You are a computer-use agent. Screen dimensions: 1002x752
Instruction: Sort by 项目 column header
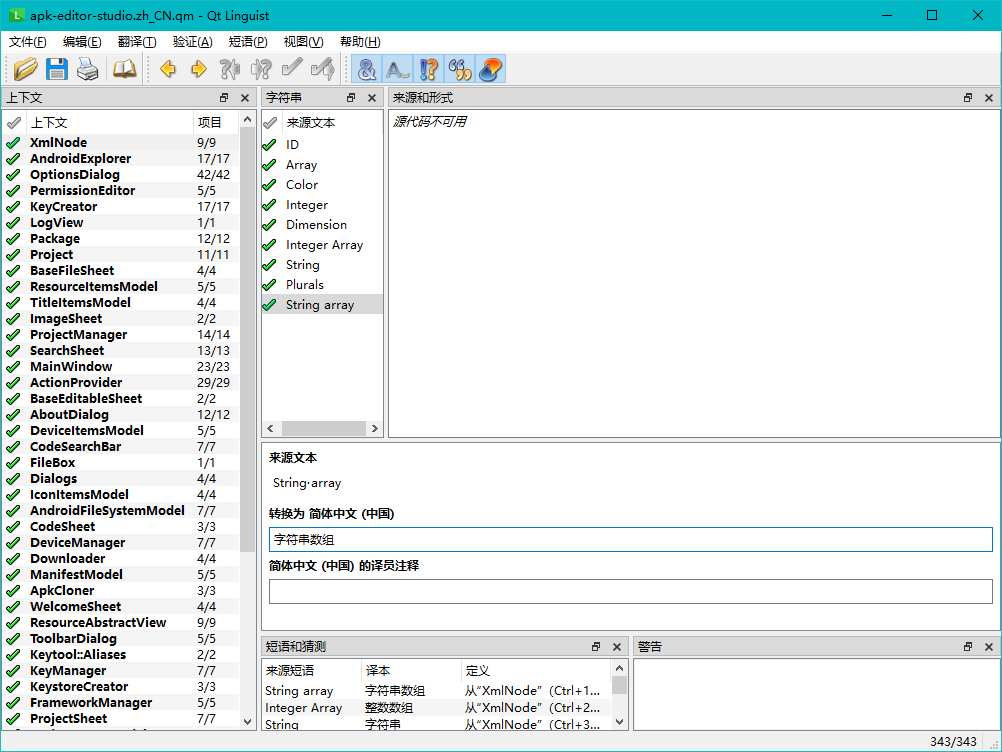coord(210,123)
